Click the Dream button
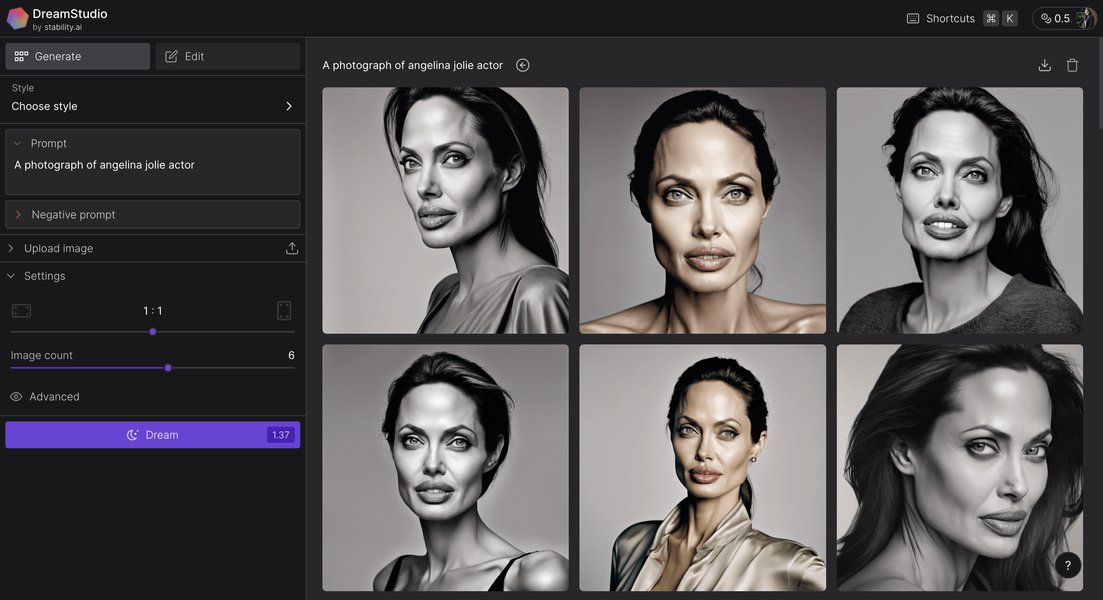 pos(153,435)
